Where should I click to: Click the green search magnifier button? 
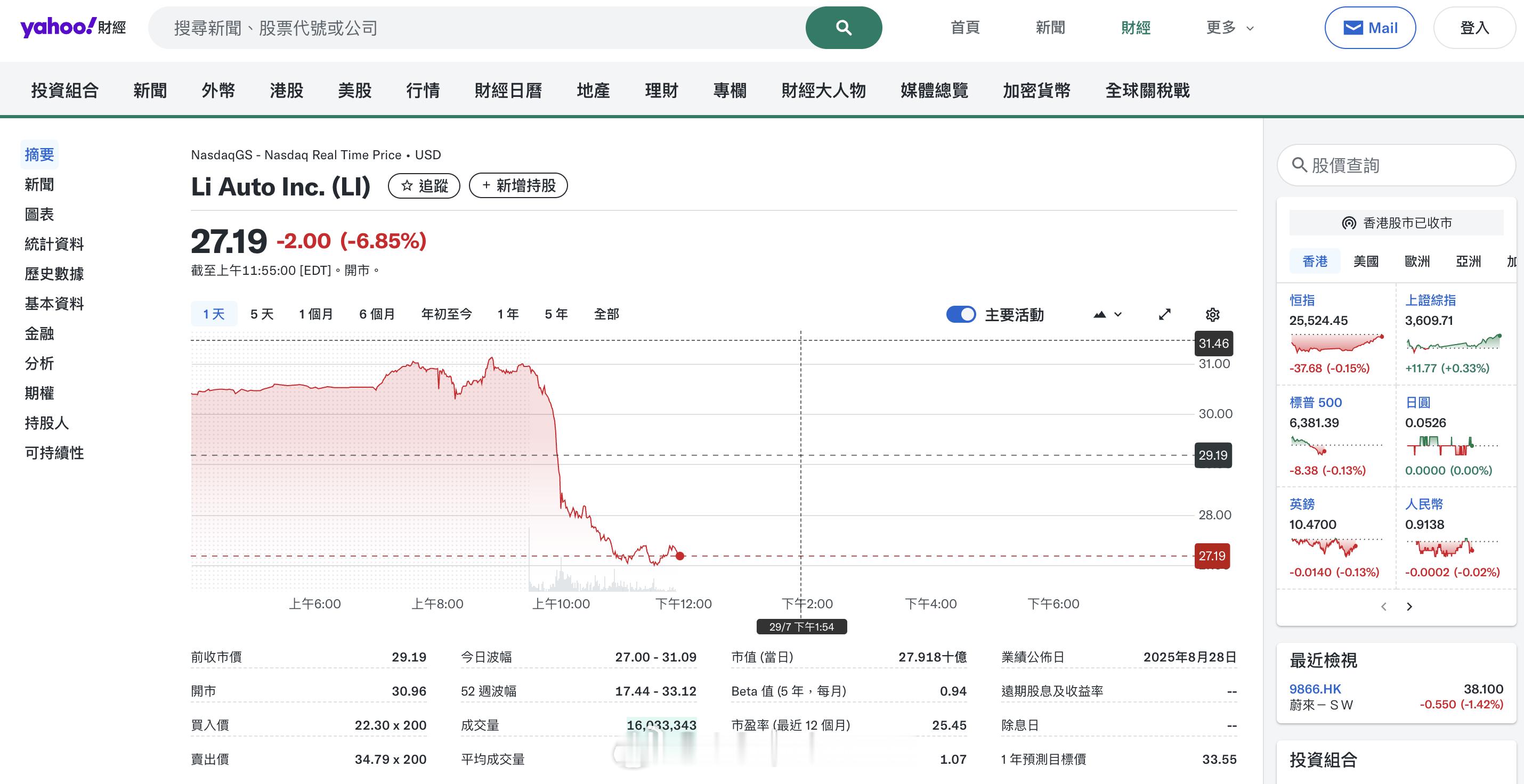[844, 28]
